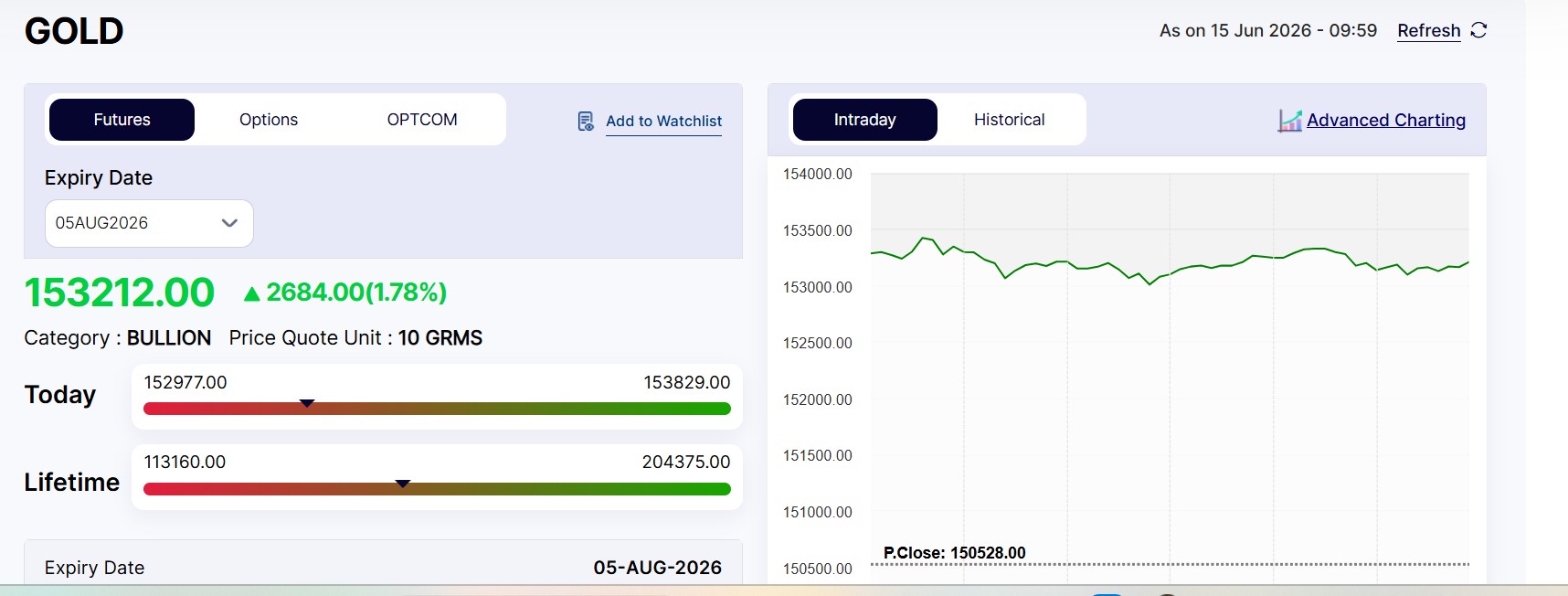Viewport: 1568px width, 596px height.
Task: Click the 153000.00 y-axis label
Action: pyautogui.click(x=818, y=287)
